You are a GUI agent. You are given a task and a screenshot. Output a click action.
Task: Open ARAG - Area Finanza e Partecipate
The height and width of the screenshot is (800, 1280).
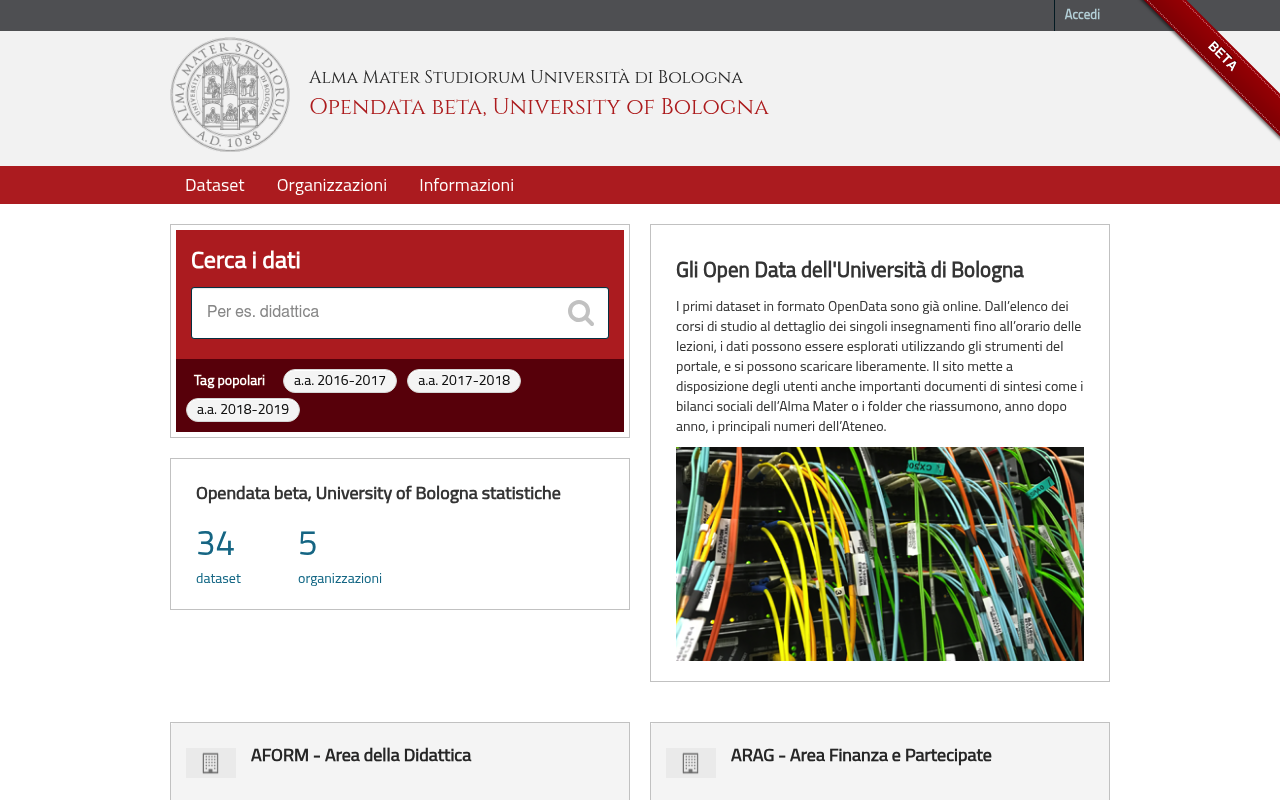[x=861, y=755]
